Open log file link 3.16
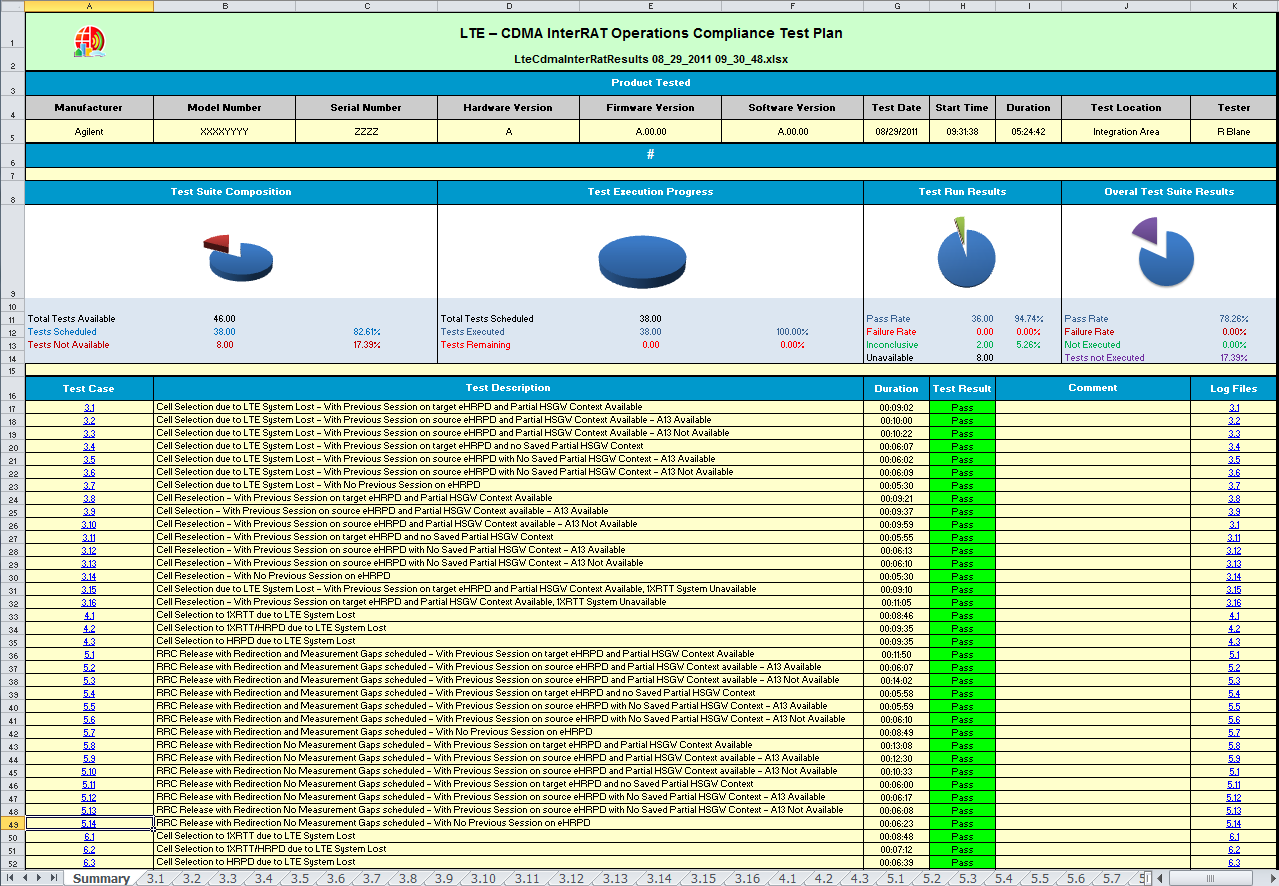Image resolution: width=1279 pixels, height=886 pixels. [x=1234, y=602]
